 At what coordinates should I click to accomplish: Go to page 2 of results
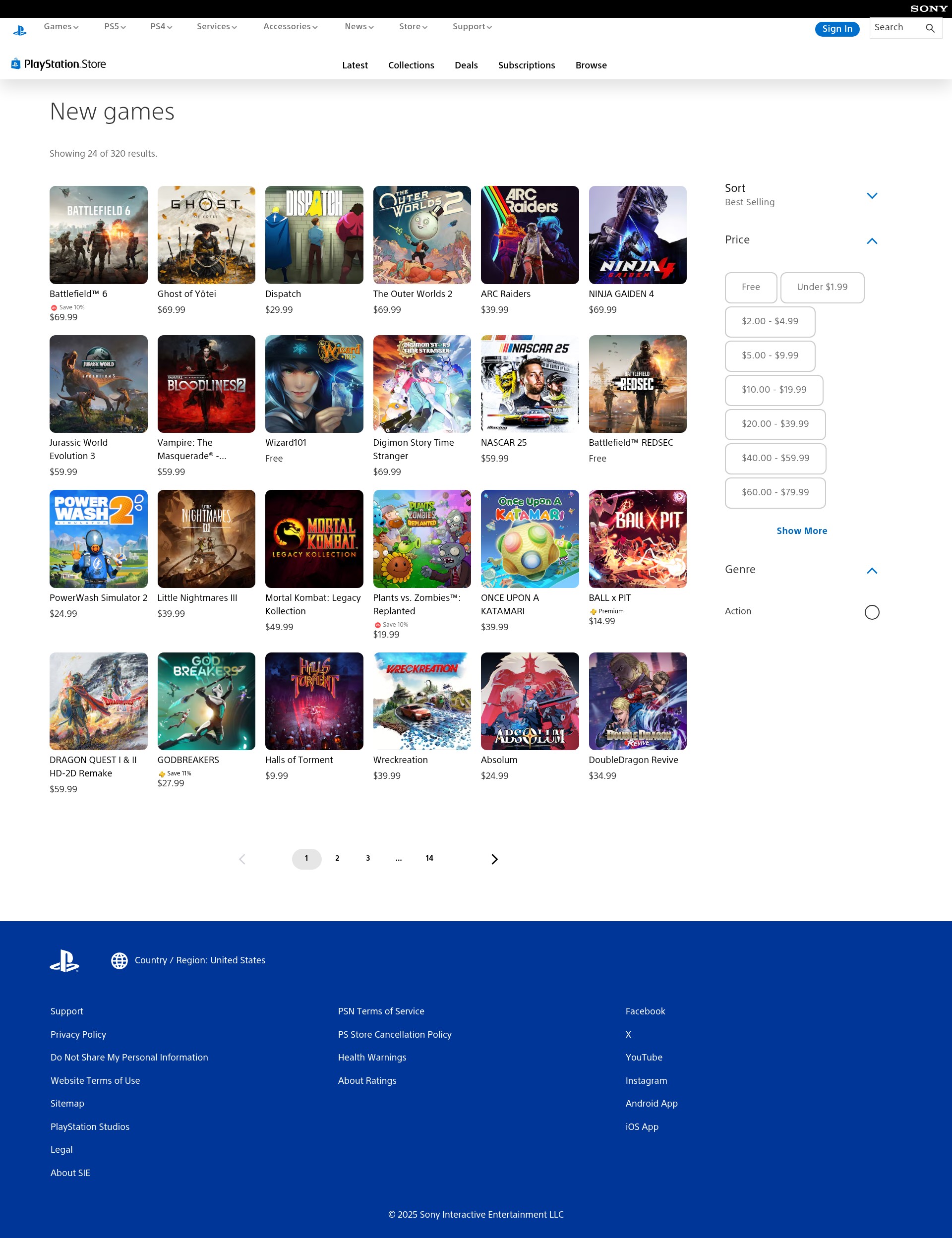[337, 858]
